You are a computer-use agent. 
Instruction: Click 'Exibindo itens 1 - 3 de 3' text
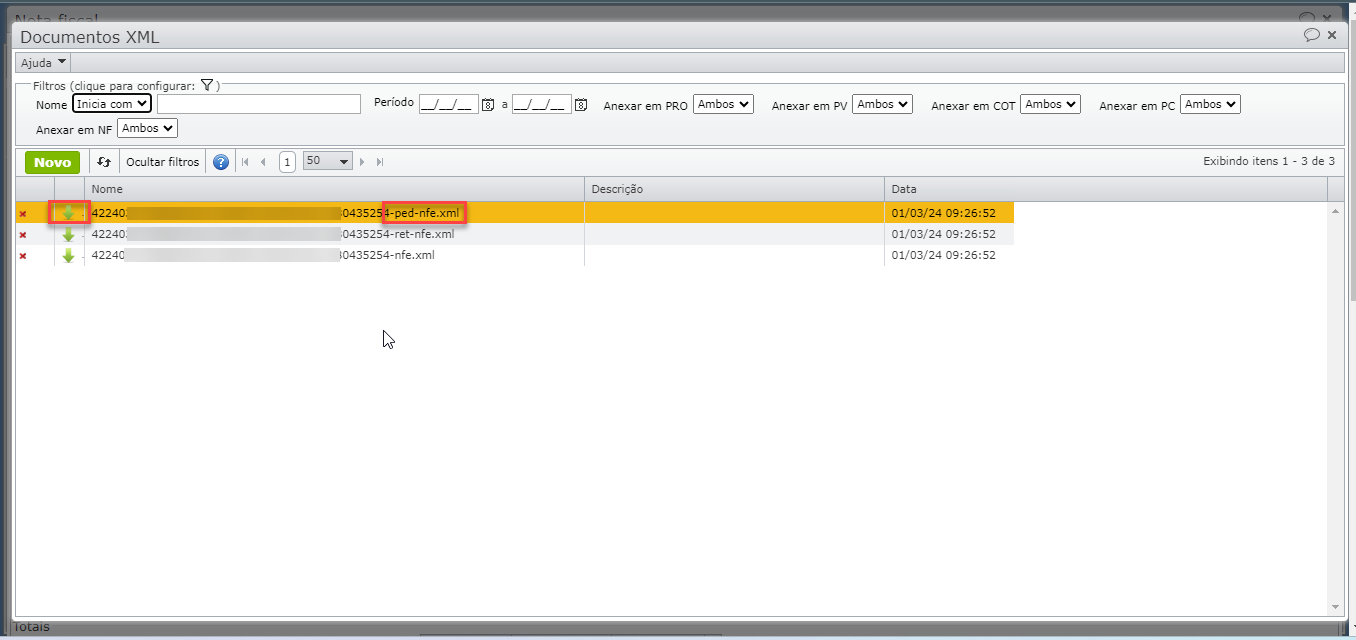[1270, 161]
